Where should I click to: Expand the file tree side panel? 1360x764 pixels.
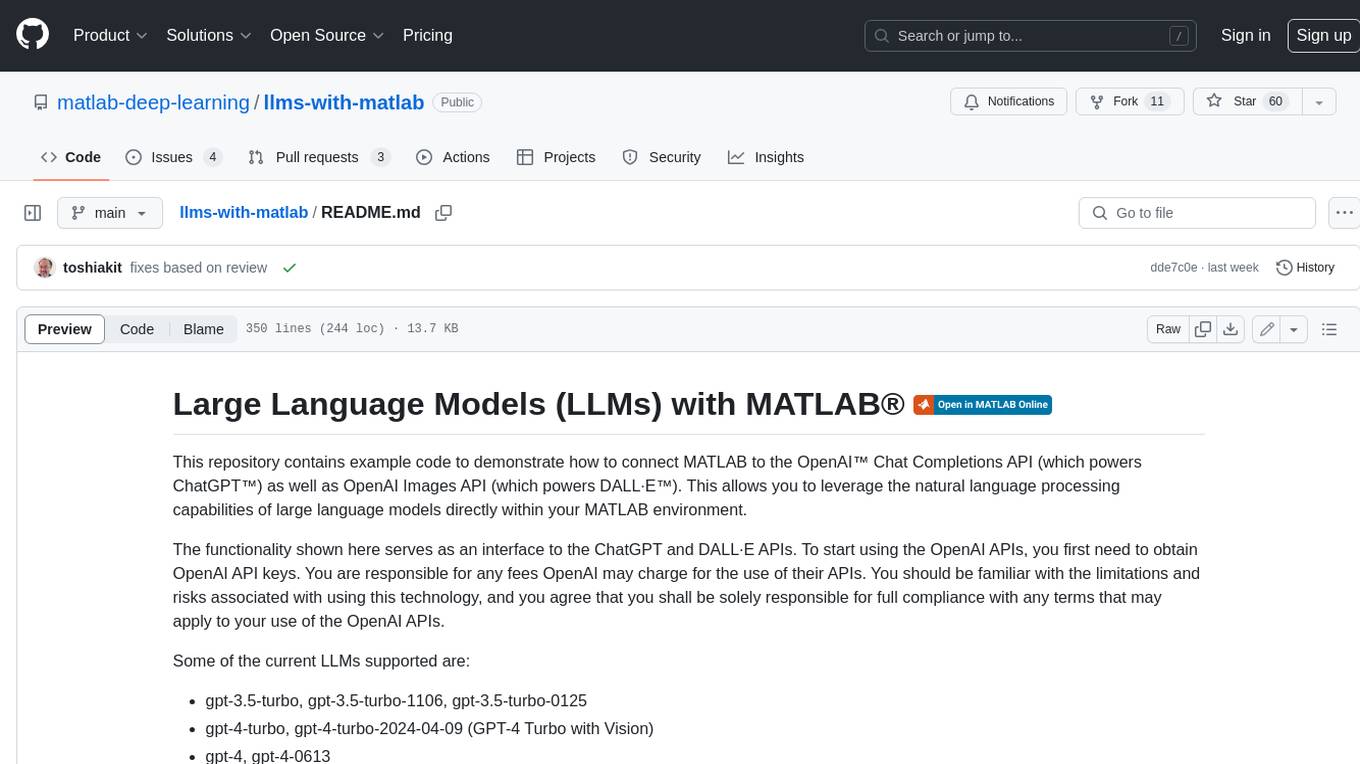click(x=33, y=213)
